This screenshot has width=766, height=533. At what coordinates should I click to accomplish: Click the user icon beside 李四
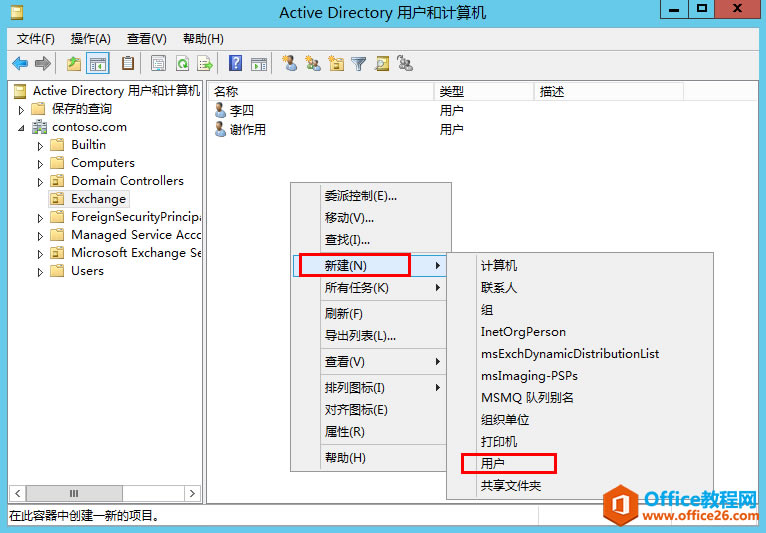pos(220,110)
